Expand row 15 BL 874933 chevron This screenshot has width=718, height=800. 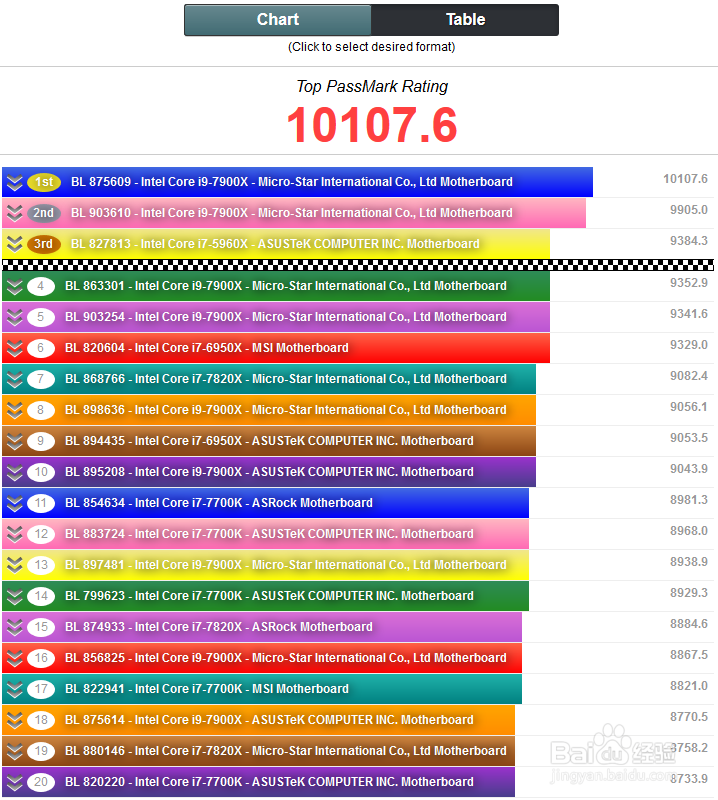[15, 628]
